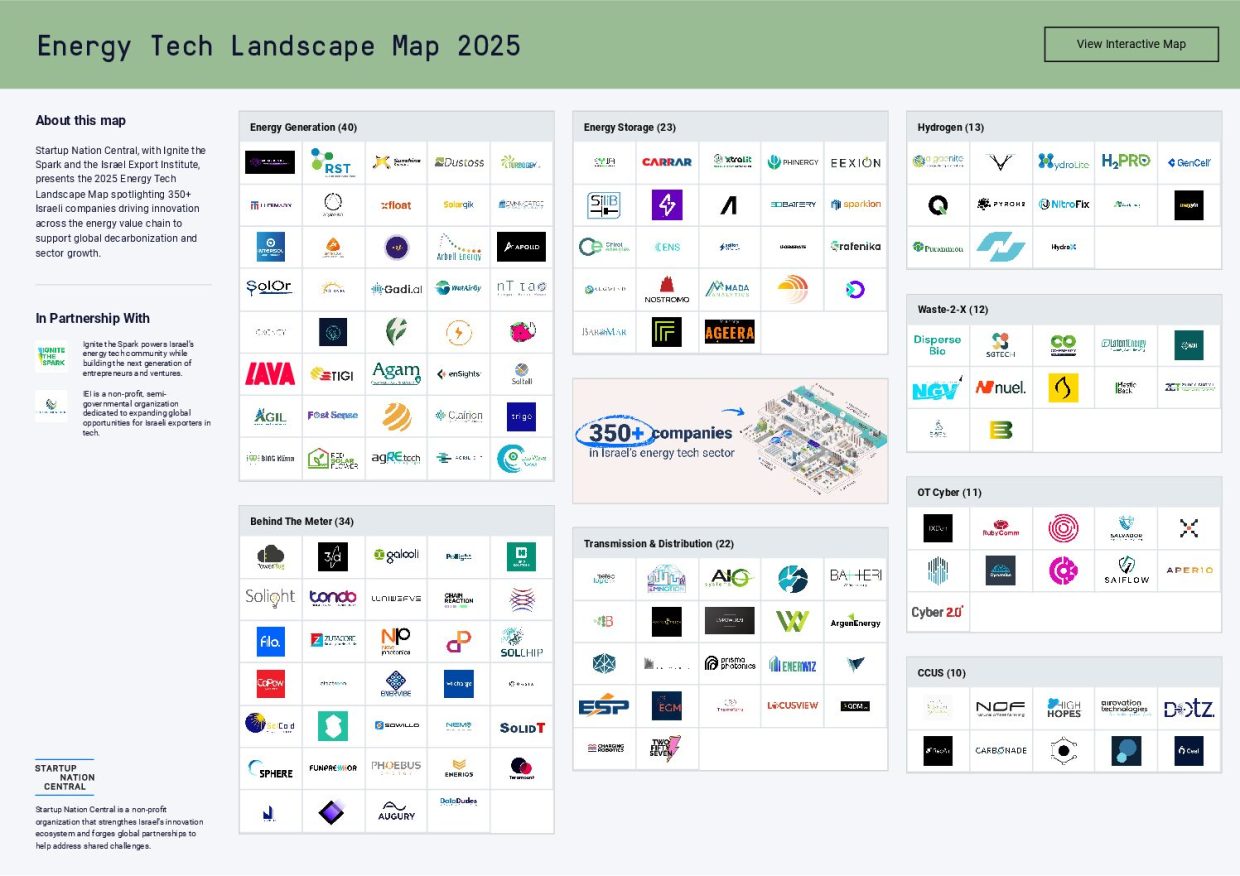Viewport: 1240px width, 876px height.
Task: Click the AGEERA logo tile
Action: click(730, 332)
